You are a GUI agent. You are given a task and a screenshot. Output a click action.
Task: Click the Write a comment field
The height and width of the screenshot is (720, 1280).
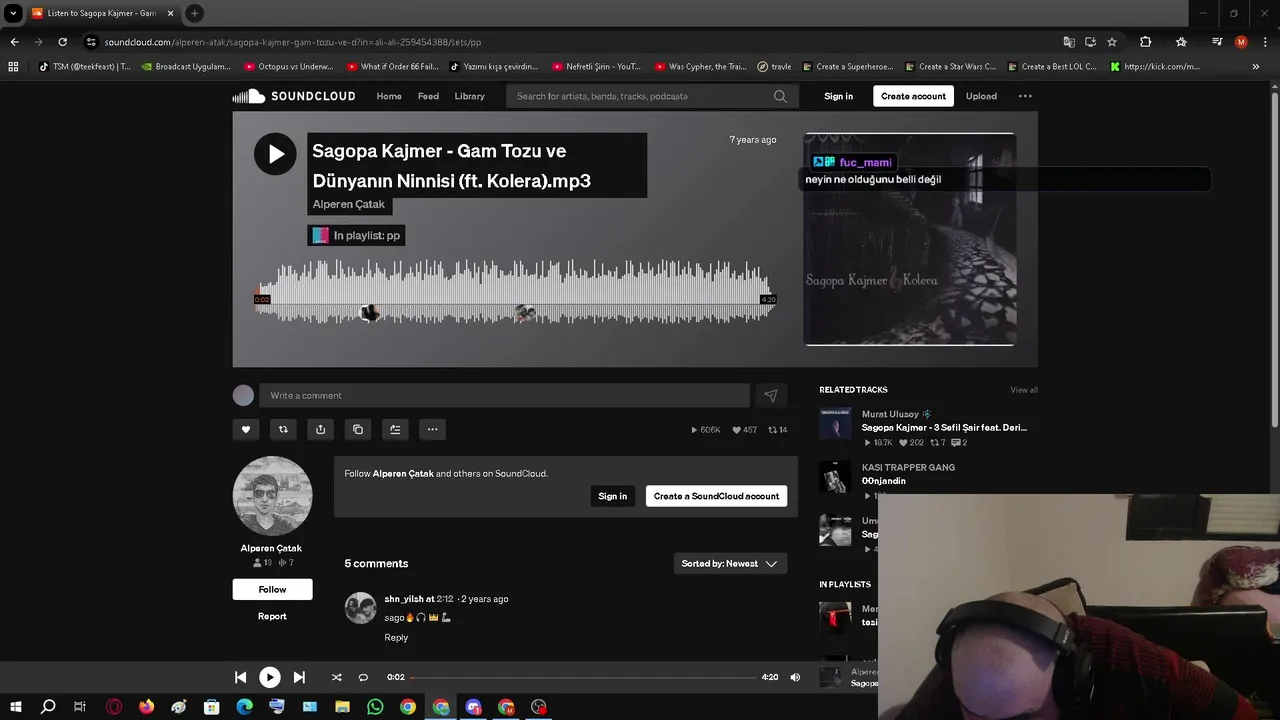pyautogui.click(x=504, y=395)
